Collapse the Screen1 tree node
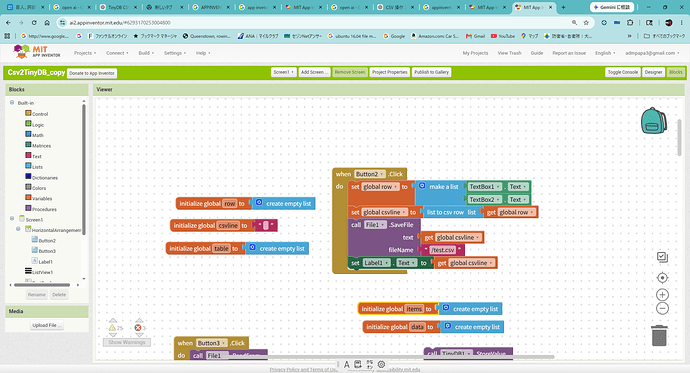Viewport: 690px width, 373px height. click(12, 218)
